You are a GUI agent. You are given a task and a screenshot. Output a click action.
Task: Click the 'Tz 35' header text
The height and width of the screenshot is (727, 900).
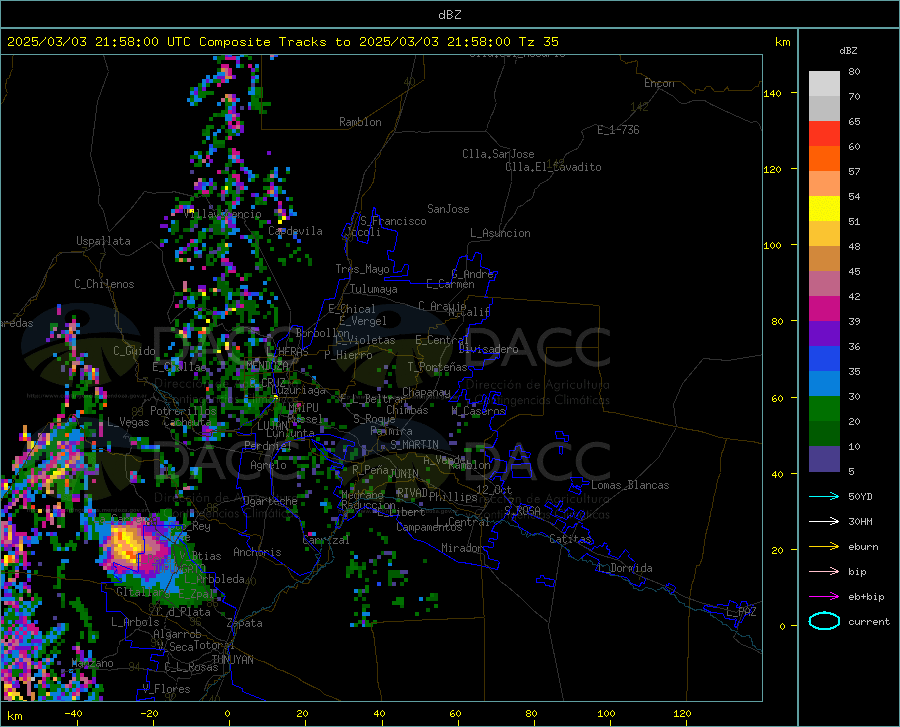538,42
